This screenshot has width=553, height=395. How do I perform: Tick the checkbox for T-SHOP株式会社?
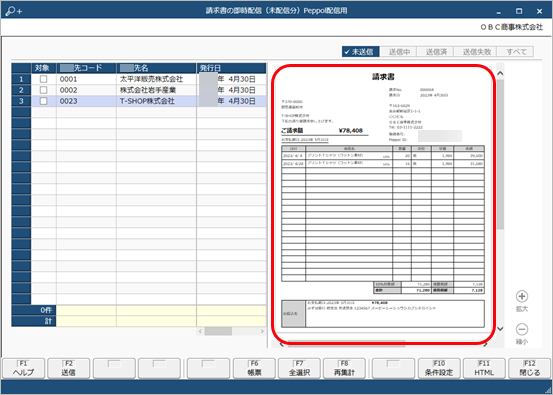click(x=43, y=101)
